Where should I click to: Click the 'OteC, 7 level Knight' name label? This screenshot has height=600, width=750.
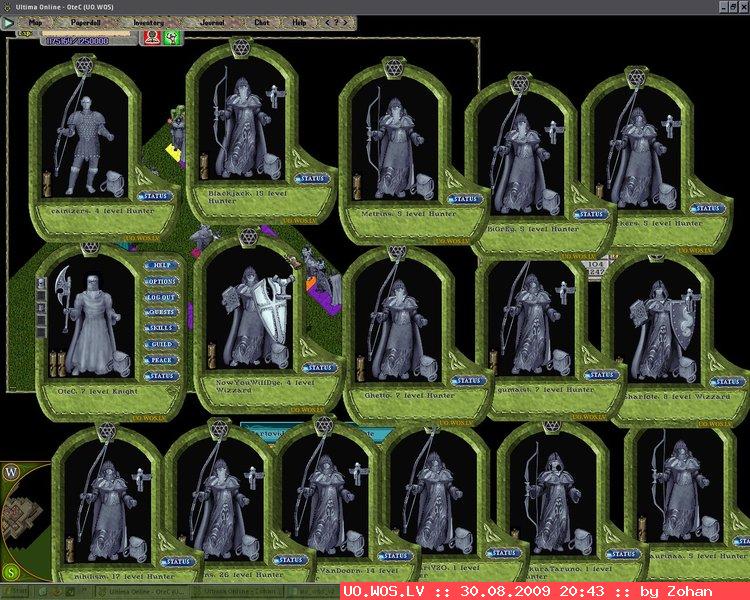[98, 391]
